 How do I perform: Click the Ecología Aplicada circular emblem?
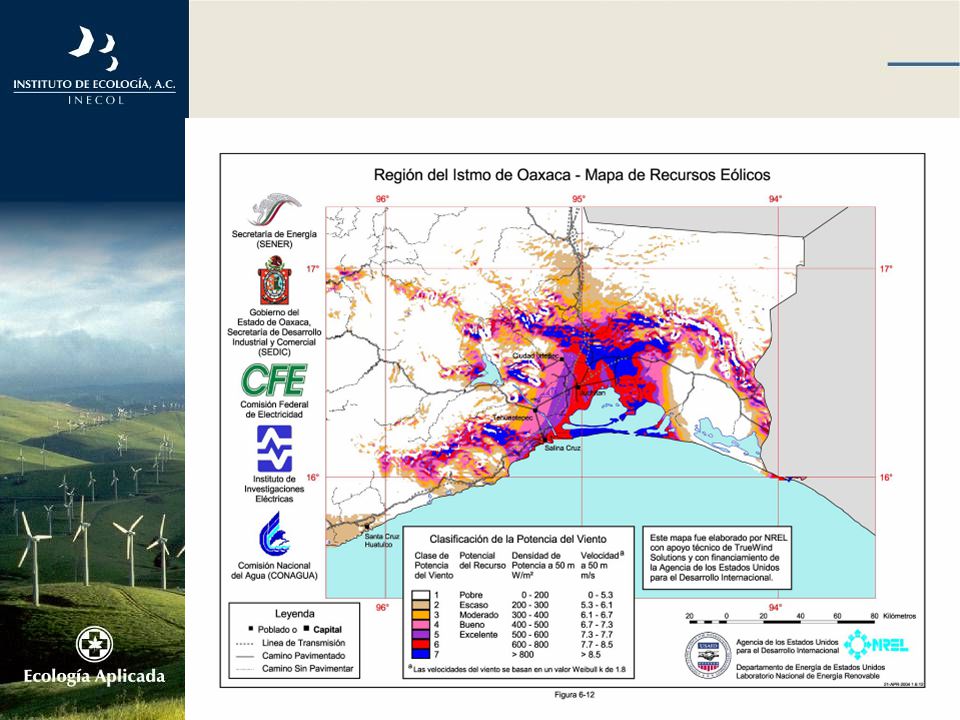click(x=94, y=644)
